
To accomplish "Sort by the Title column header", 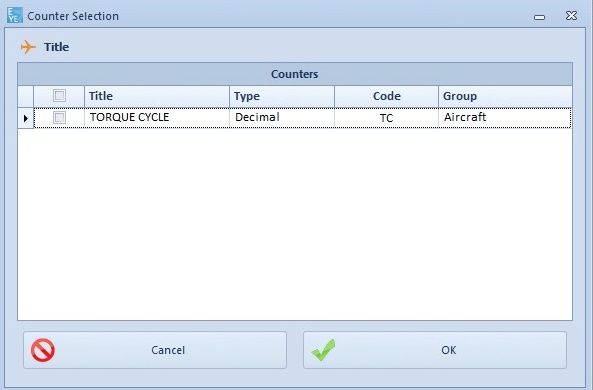I will pos(157,96).
